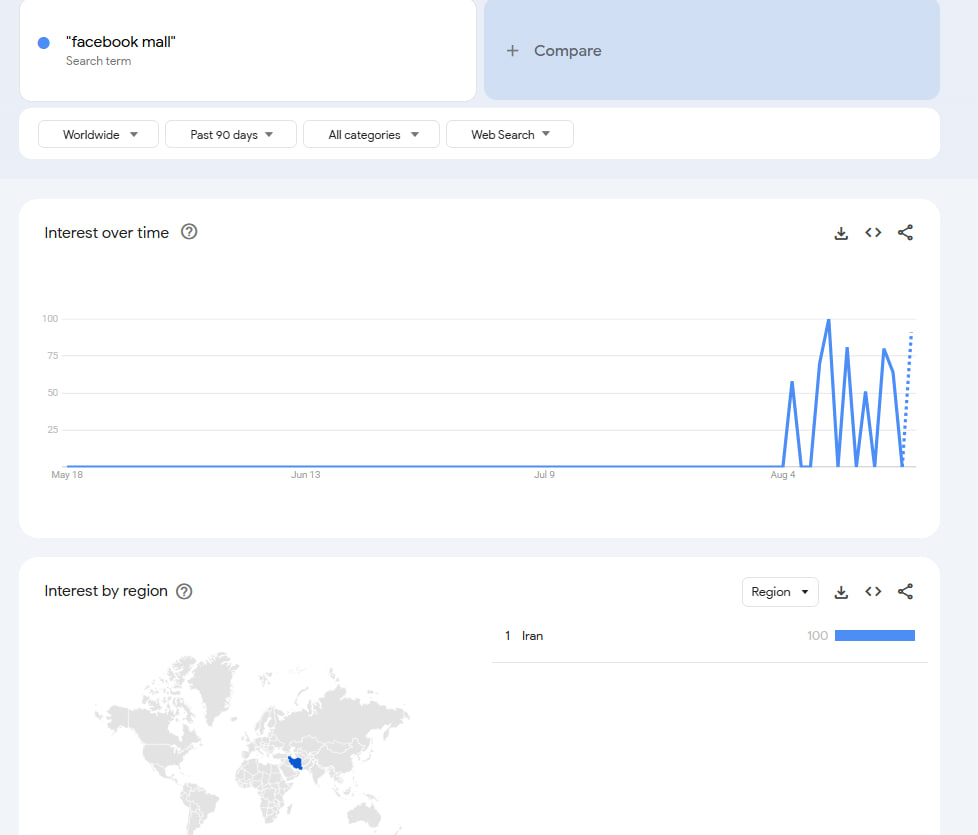978x835 pixels.
Task: Download Interest over time data as CSV
Action: coord(841,233)
